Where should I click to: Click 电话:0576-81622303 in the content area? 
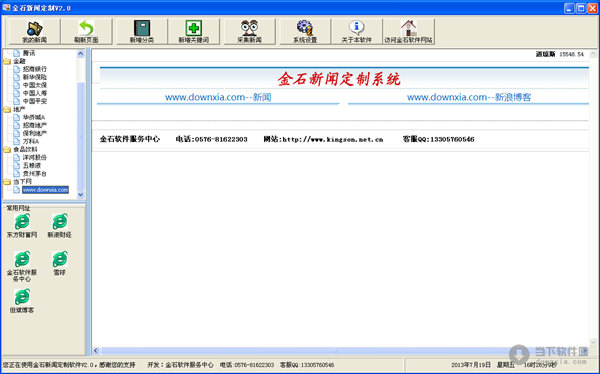tap(211, 139)
